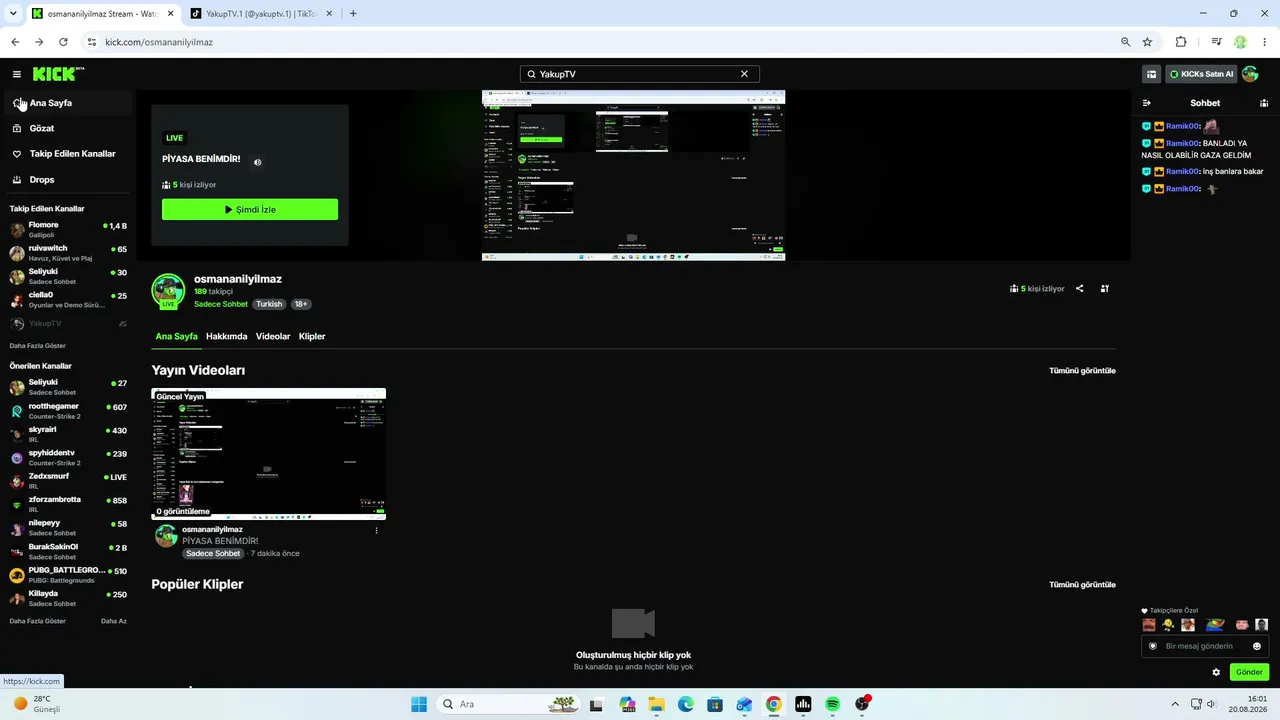
Task: Show the chat viewers list icon
Action: coord(1264,103)
